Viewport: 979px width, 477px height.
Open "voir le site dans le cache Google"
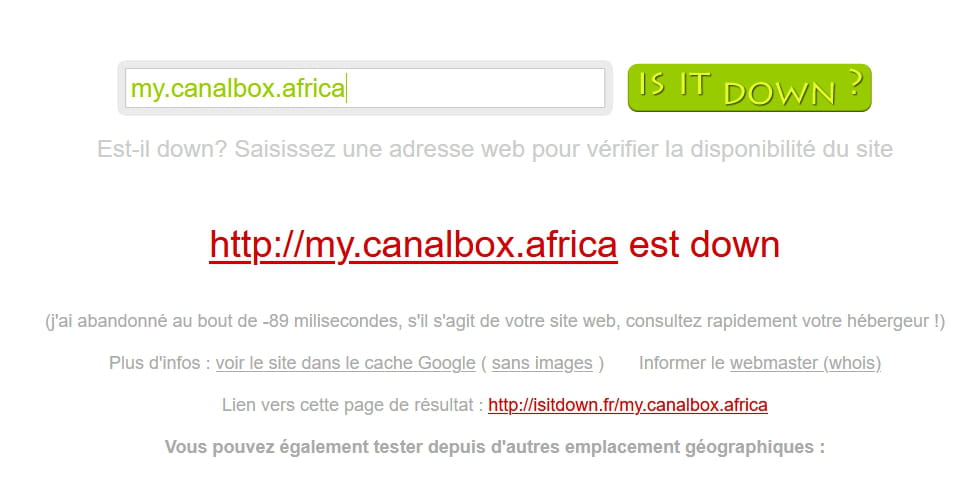[x=345, y=363]
